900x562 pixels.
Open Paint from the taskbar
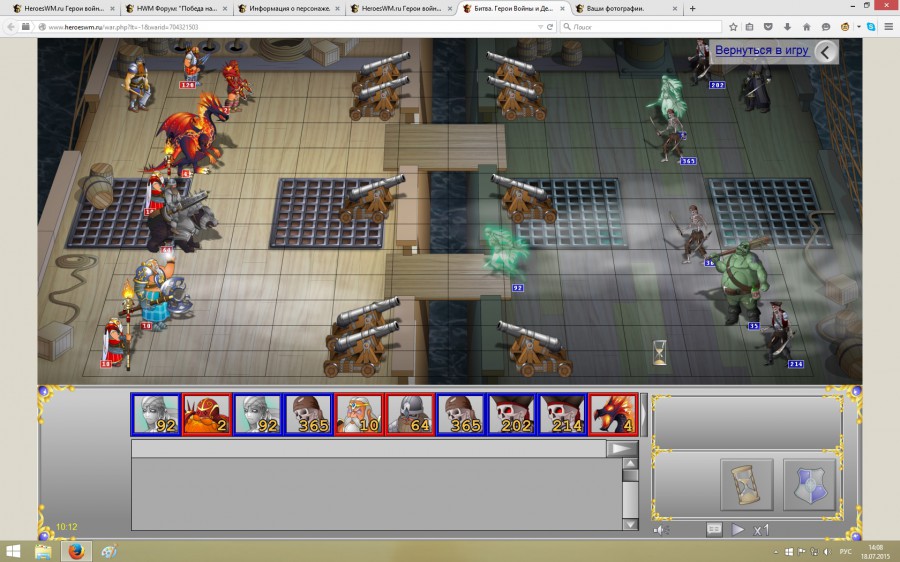point(109,552)
